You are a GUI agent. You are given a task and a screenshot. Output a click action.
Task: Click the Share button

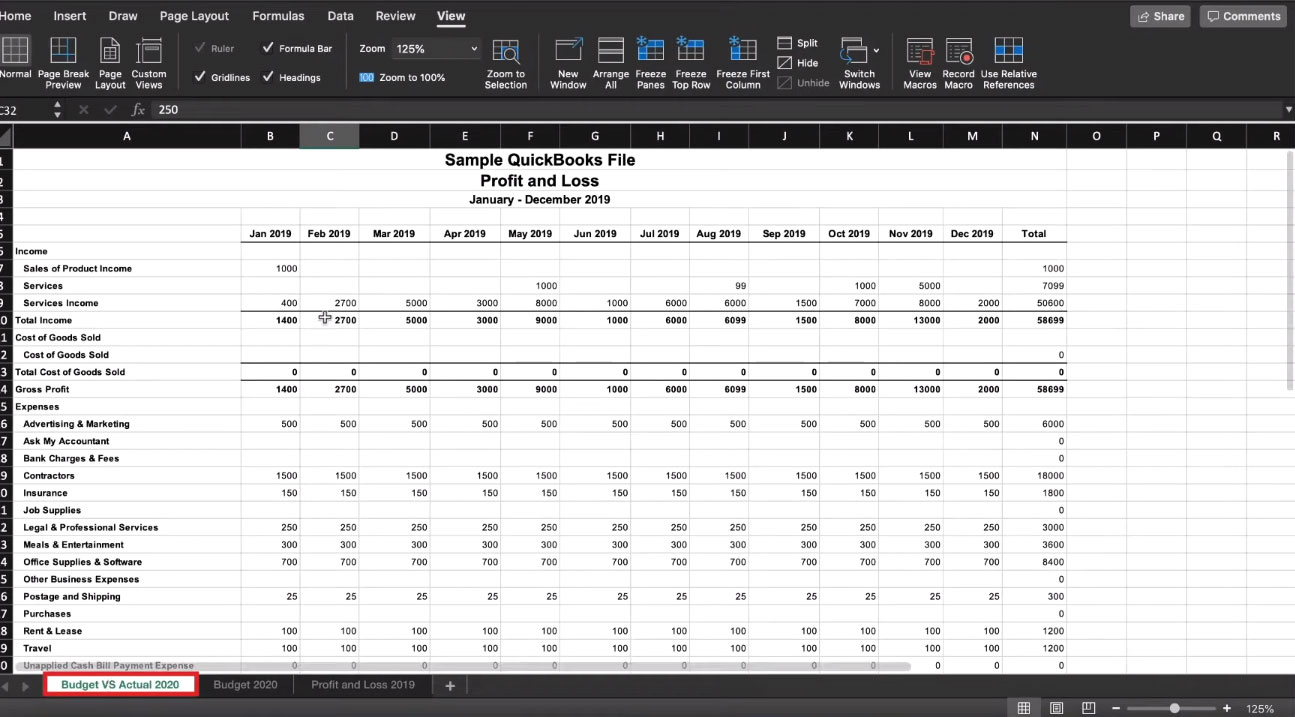tap(1161, 16)
